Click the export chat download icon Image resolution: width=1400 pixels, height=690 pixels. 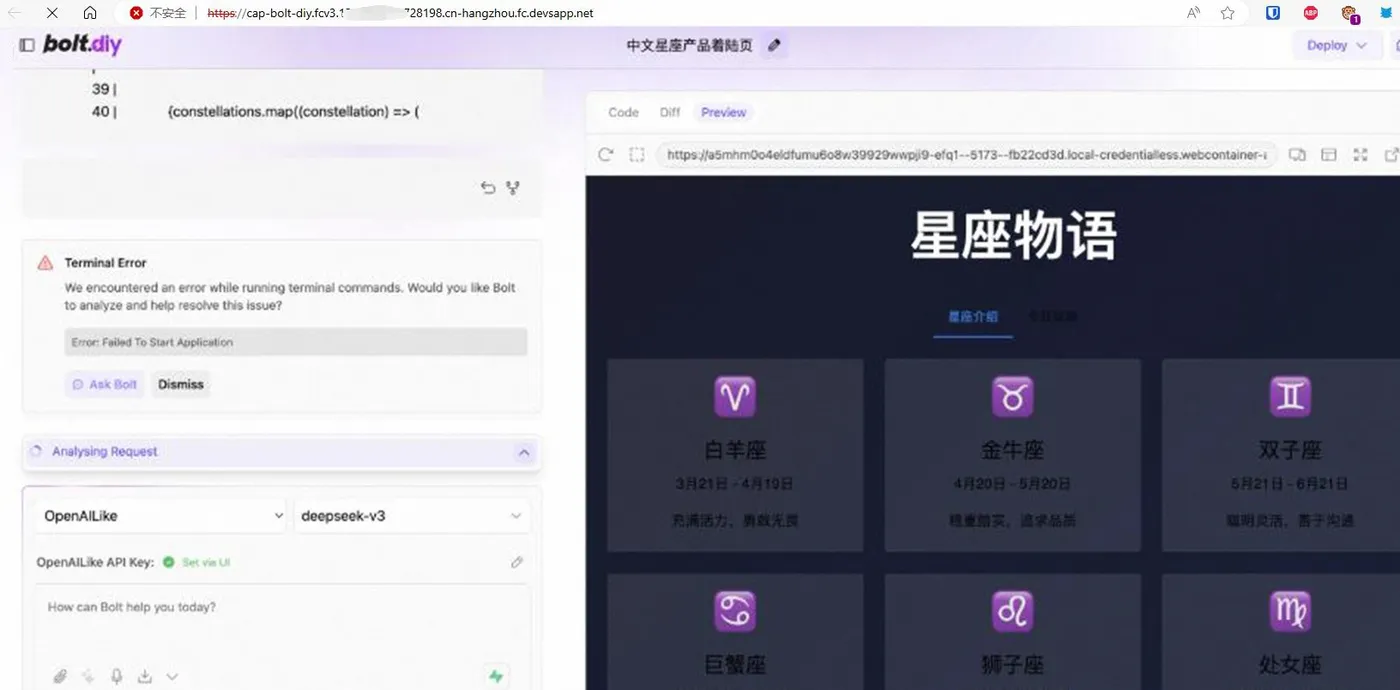(x=144, y=677)
